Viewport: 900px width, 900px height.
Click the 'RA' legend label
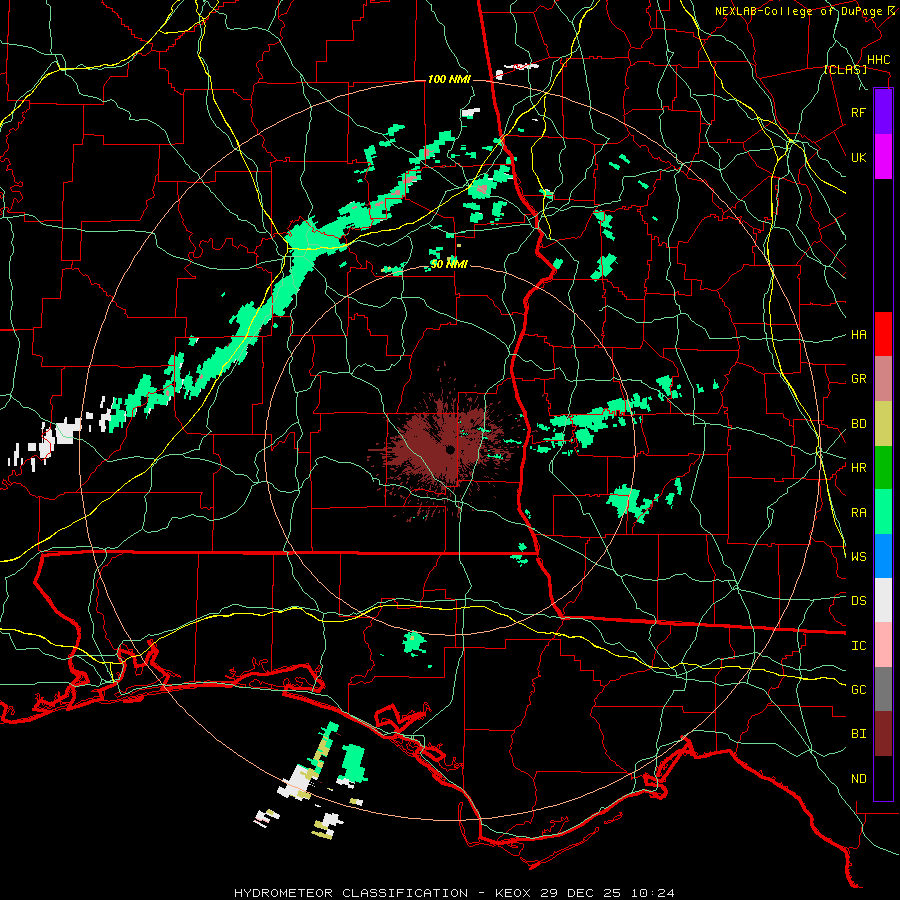pyautogui.click(x=858, y=513)
